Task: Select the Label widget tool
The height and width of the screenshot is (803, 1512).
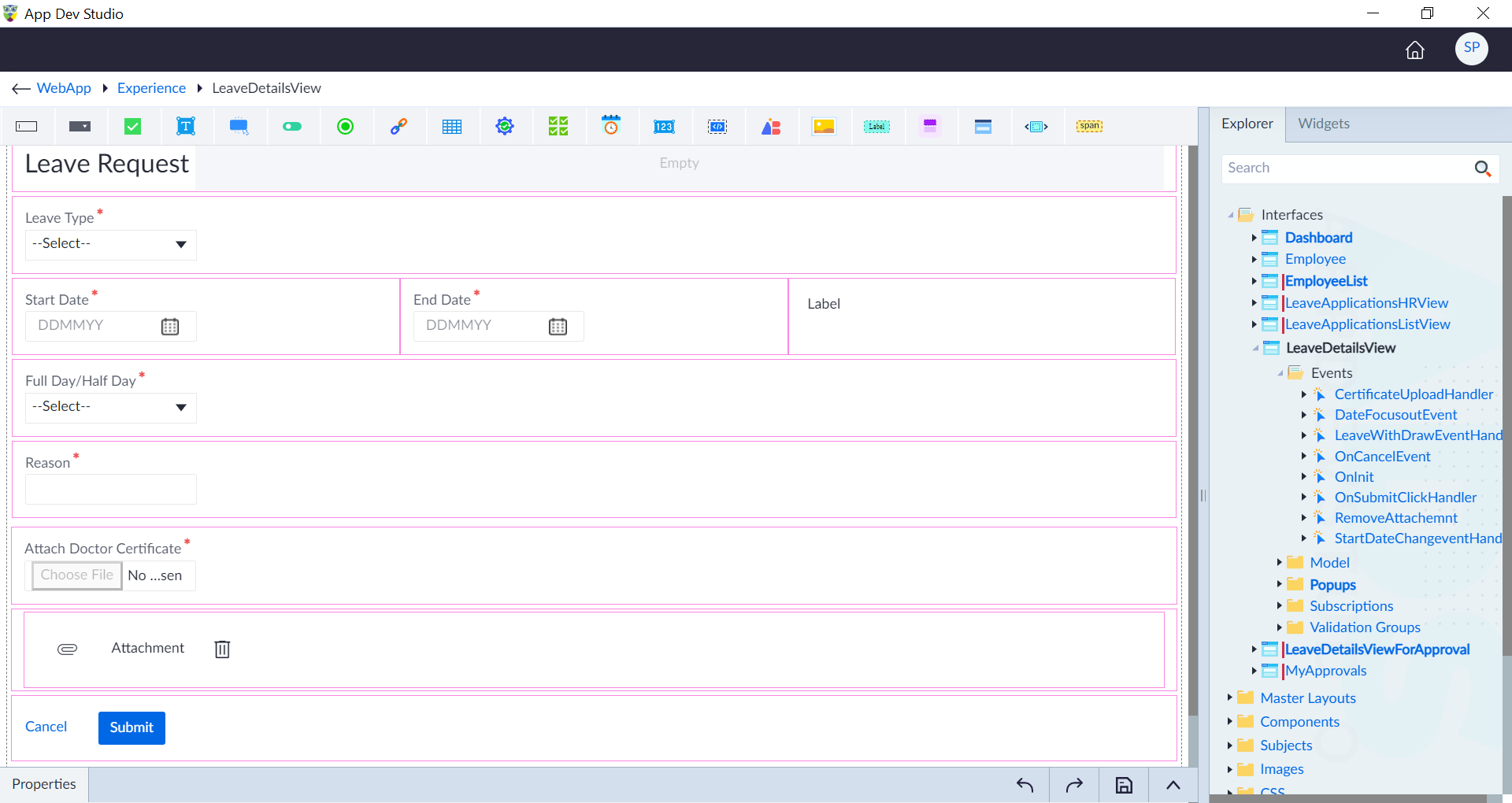Action: [x=876, y=127]
